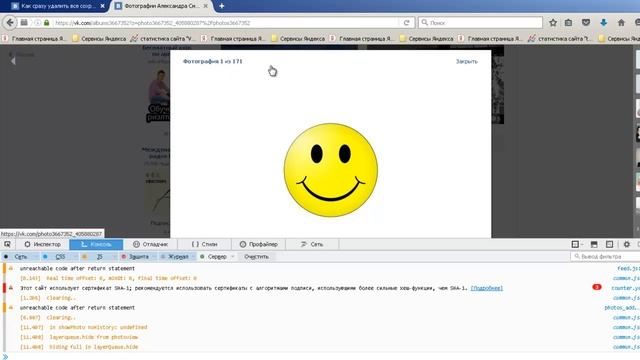The image size is (640, 360).
Task: Reload the page using the refresh icon
Action: pos(407,23)
